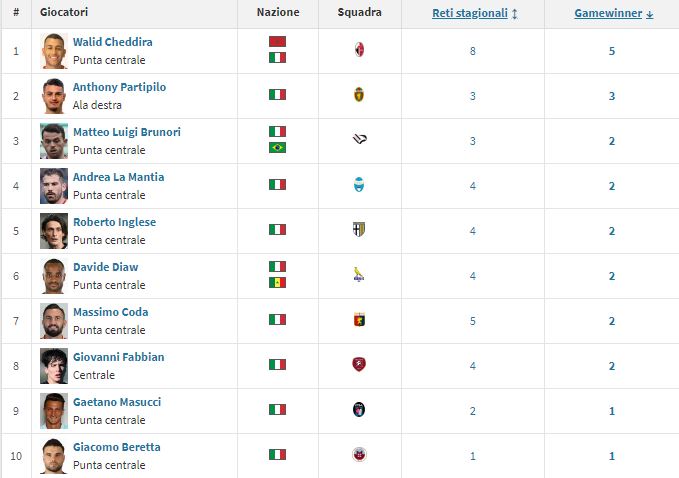Click Andrea La Mantia's club crest
The width and height of the screenshot is (679, 478).
pos(360,185)
